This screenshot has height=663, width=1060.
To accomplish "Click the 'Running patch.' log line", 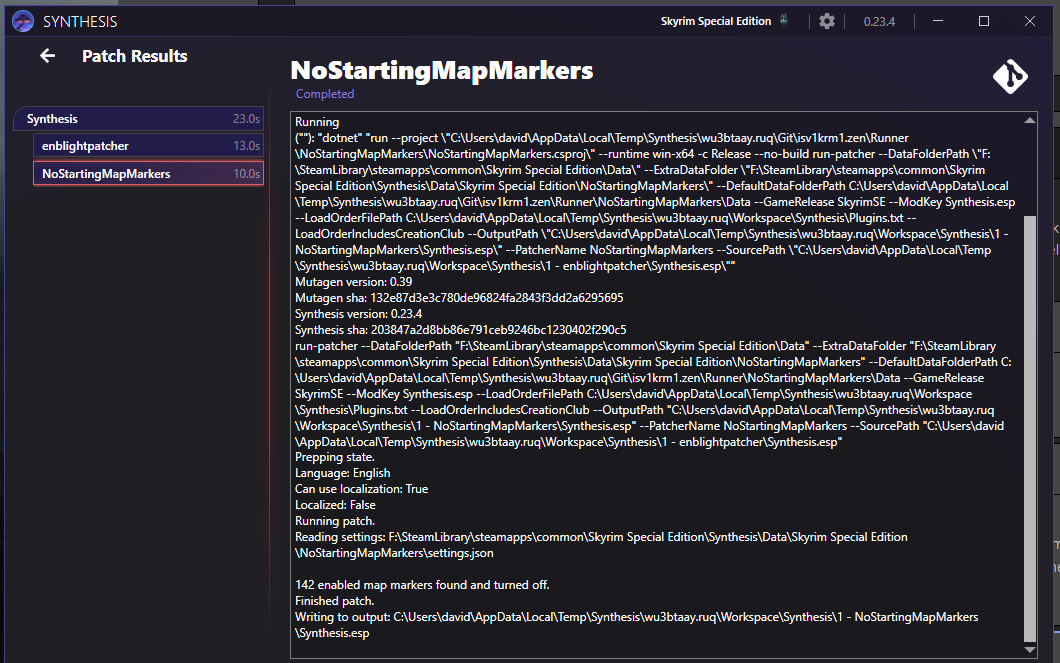I will click(x=335, y=521).
